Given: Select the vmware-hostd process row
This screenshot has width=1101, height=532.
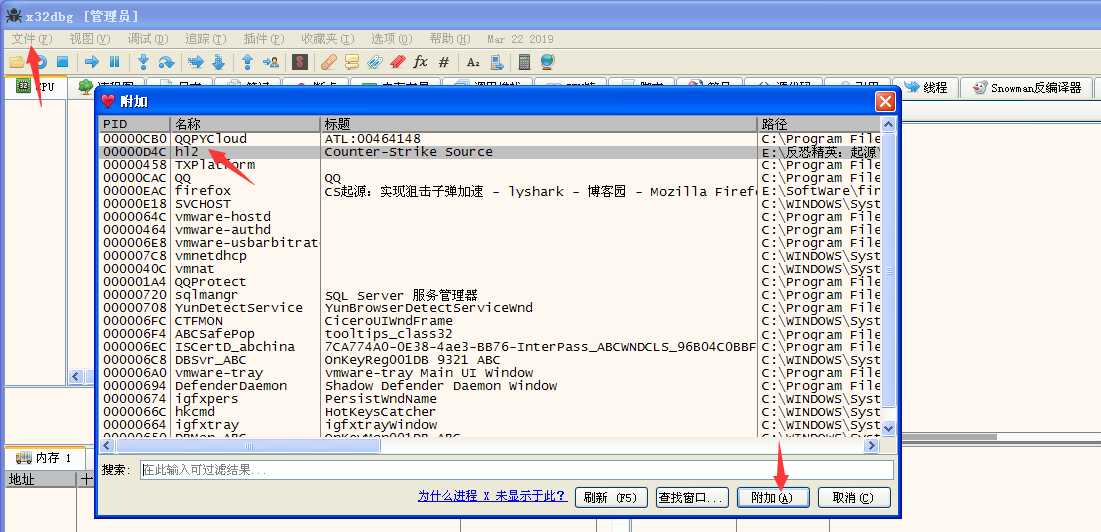Looking at the screenshot, I should point(489,217).
